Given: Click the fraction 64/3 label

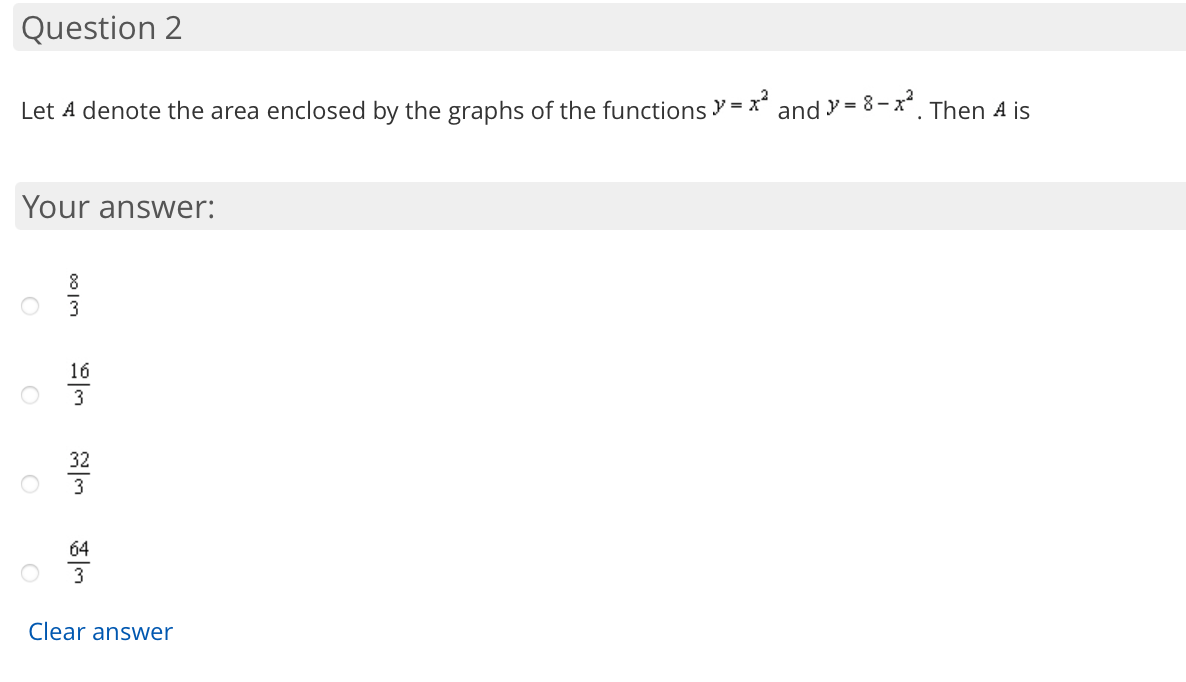Looking at the screenshot, I should point(79,561).
